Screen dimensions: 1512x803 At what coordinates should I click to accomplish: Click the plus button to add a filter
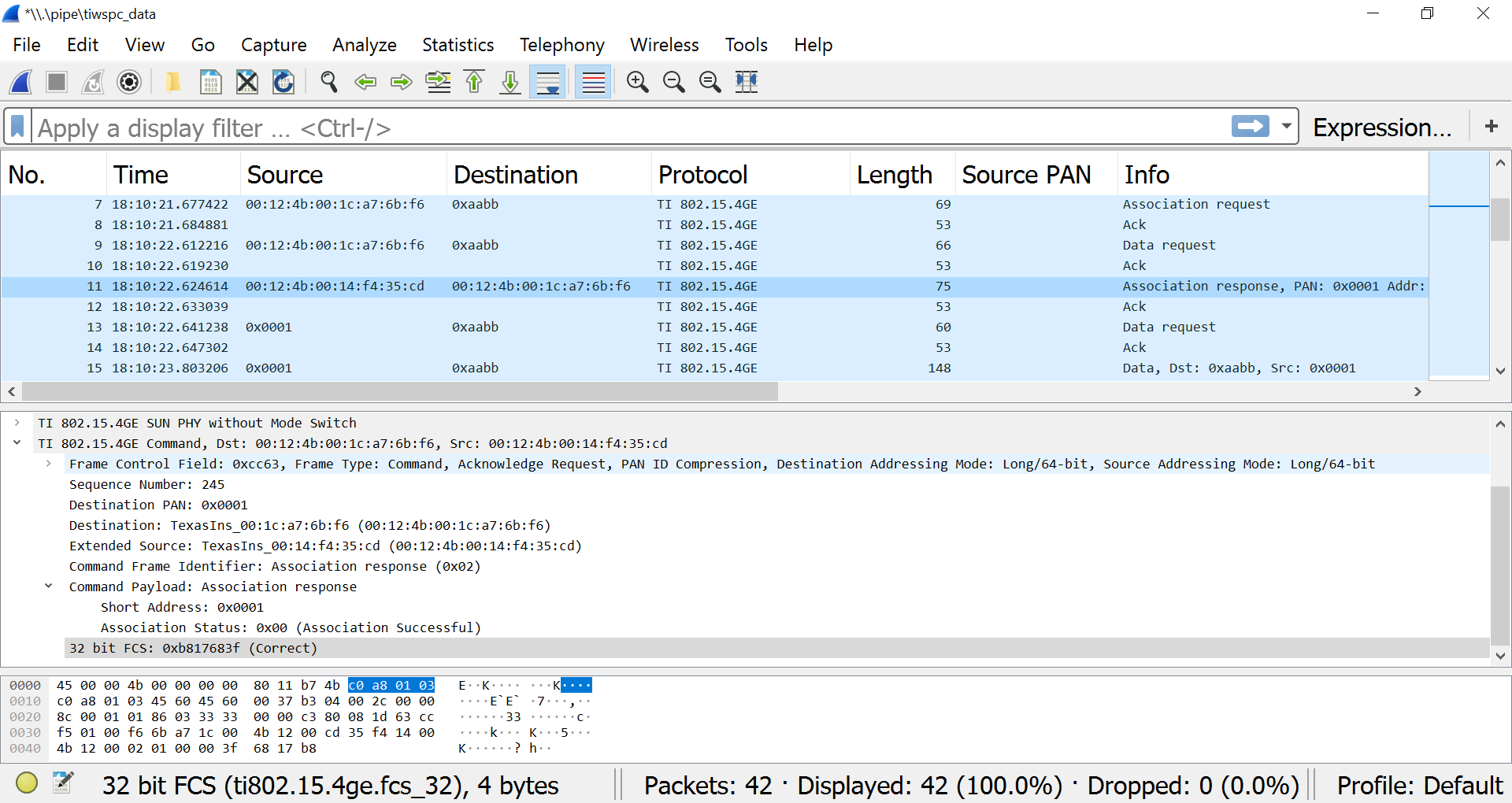click(1491, 126)
